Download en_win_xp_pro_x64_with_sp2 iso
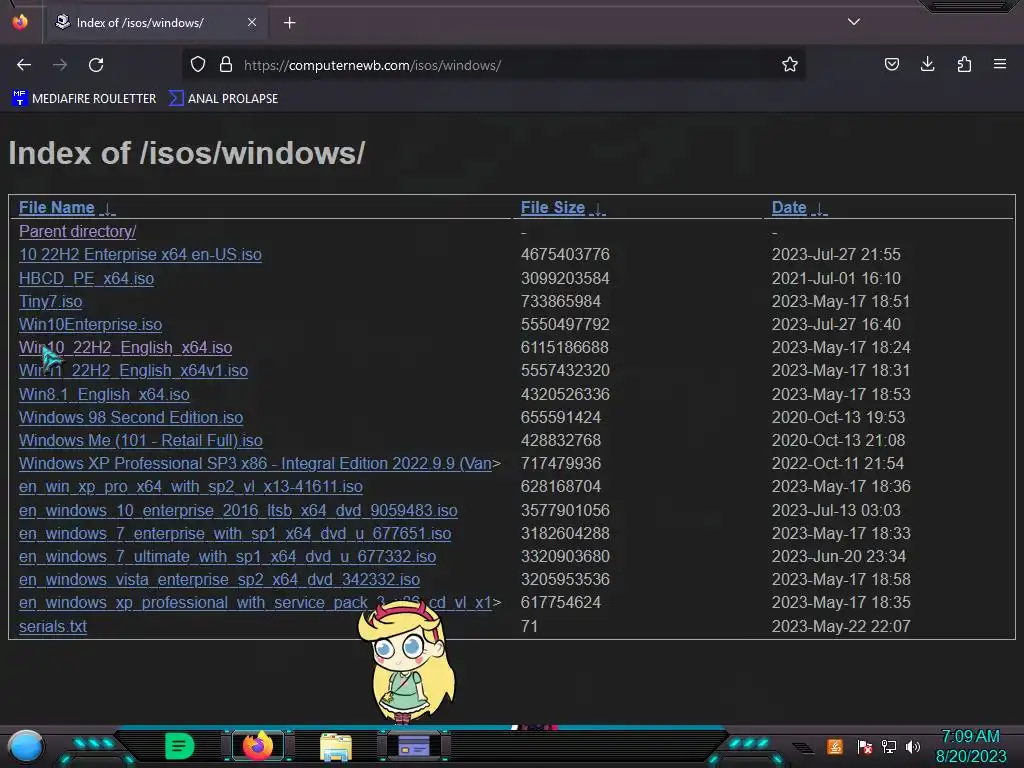 click(x=191, y=487)
